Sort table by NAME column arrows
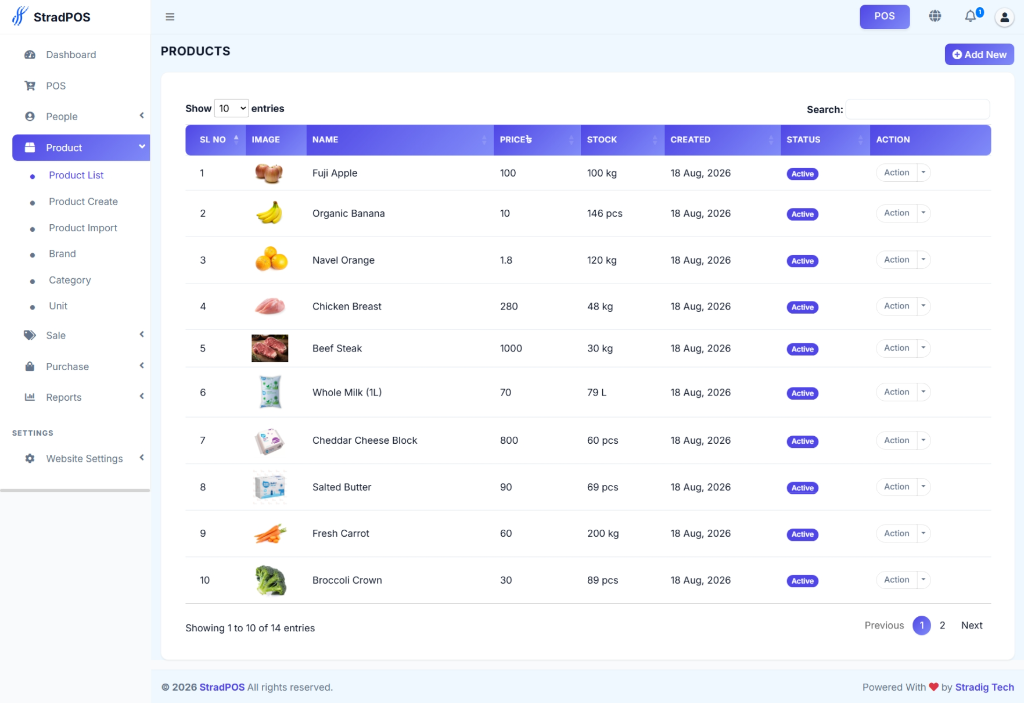This screenshot has width=1024, height=703. click(x=484, y=140)
